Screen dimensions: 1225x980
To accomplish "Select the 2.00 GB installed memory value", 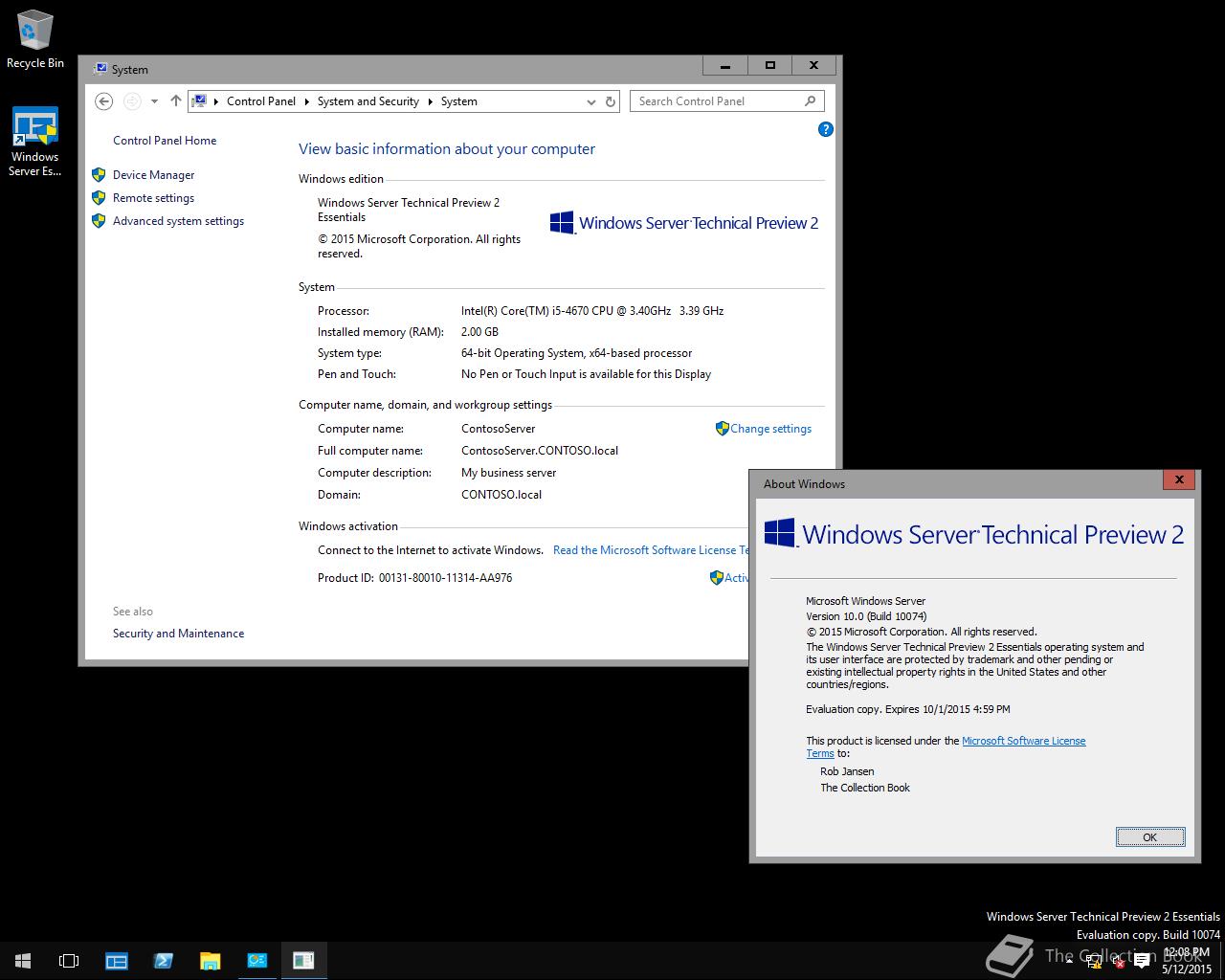I will (x=479, y=332).
